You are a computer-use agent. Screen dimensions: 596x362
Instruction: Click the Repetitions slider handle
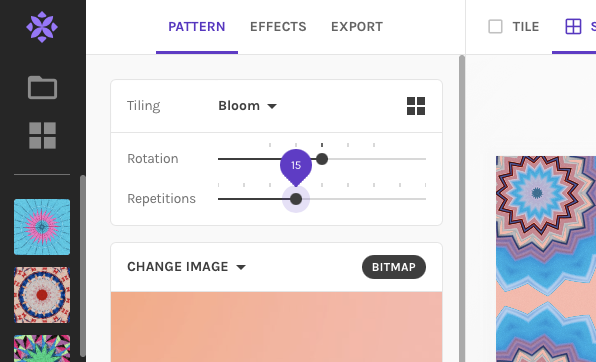(296, 199)
